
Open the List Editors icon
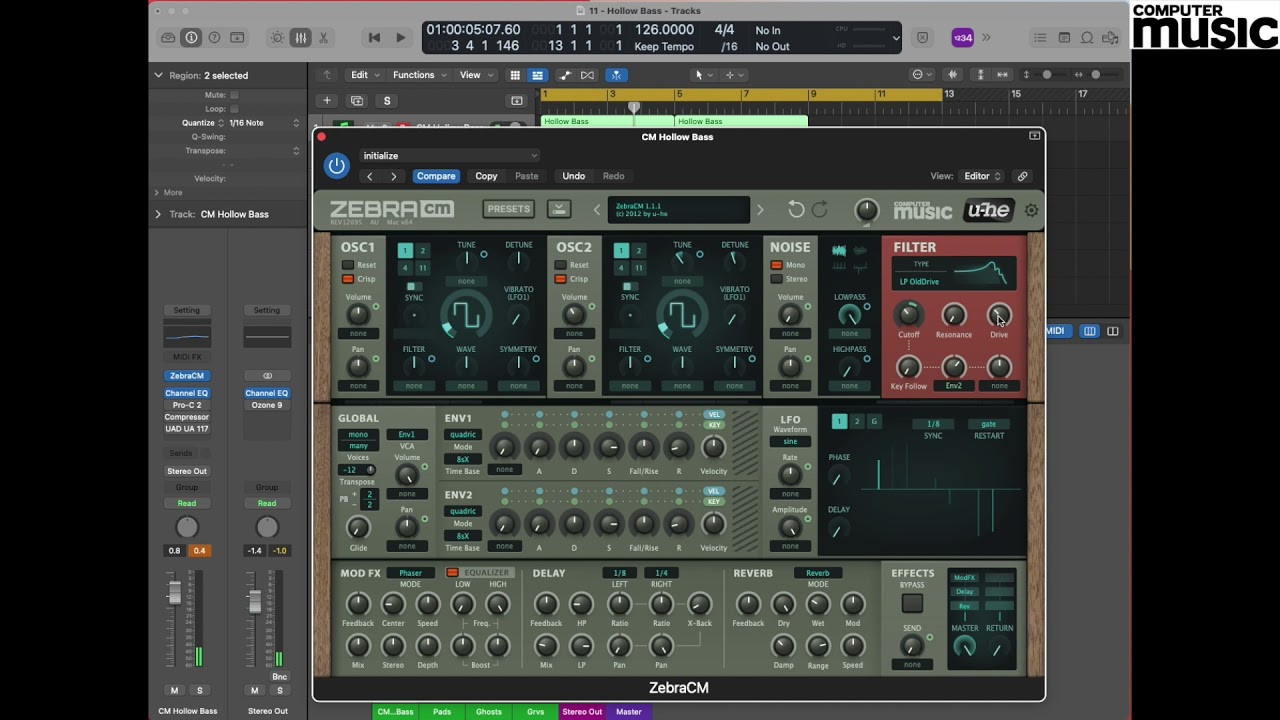pos(1040,38)
